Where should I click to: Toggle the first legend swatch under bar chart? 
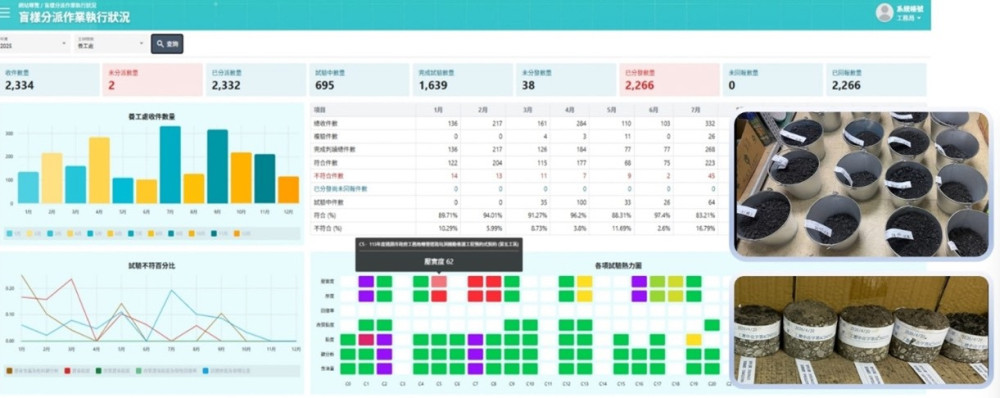pyautogui.click(x=10, y=234)
